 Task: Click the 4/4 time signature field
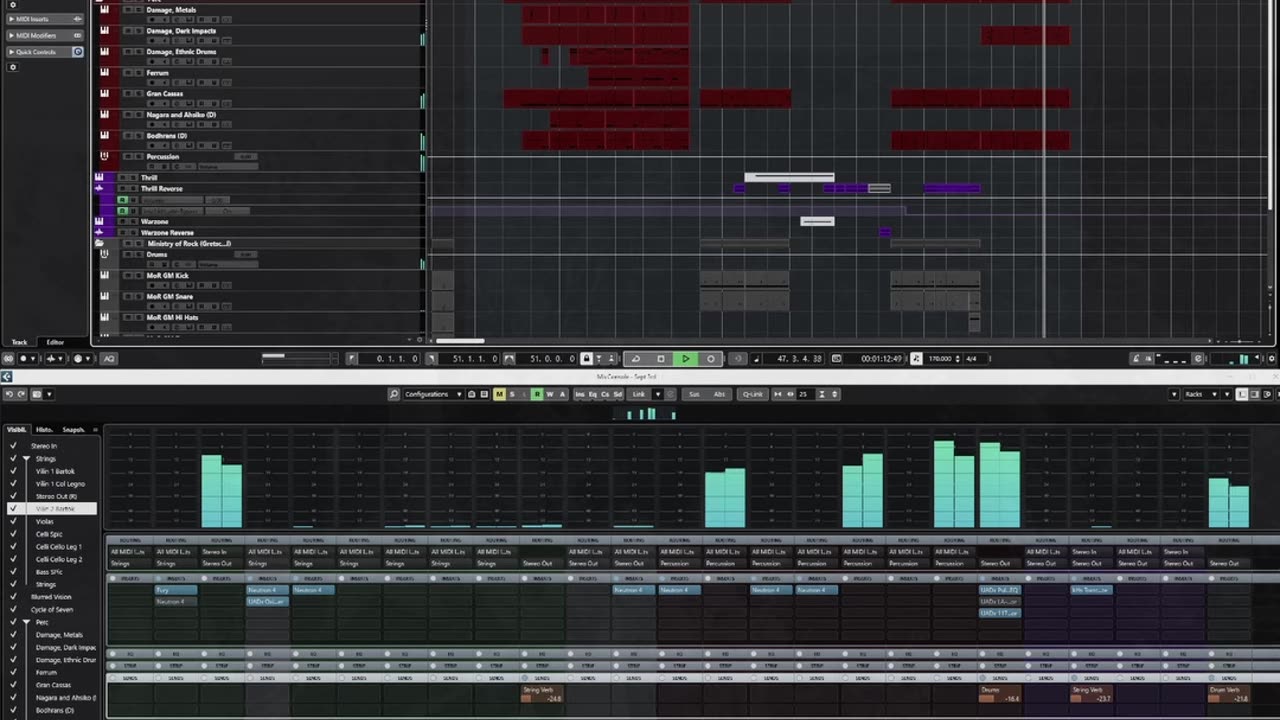coord(971,358)
